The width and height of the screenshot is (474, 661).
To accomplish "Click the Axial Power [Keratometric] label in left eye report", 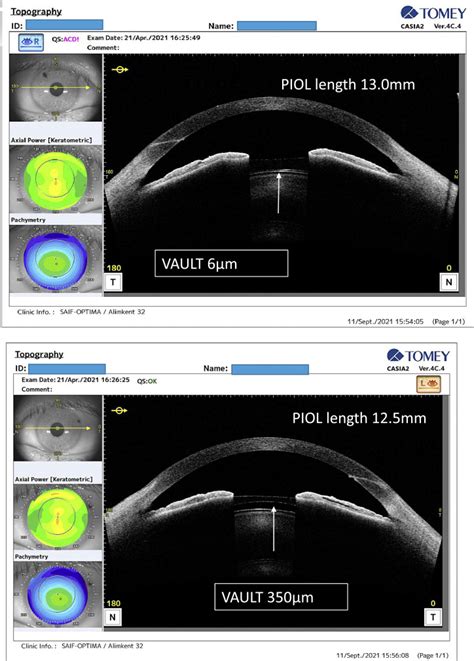I will [54, 479].
